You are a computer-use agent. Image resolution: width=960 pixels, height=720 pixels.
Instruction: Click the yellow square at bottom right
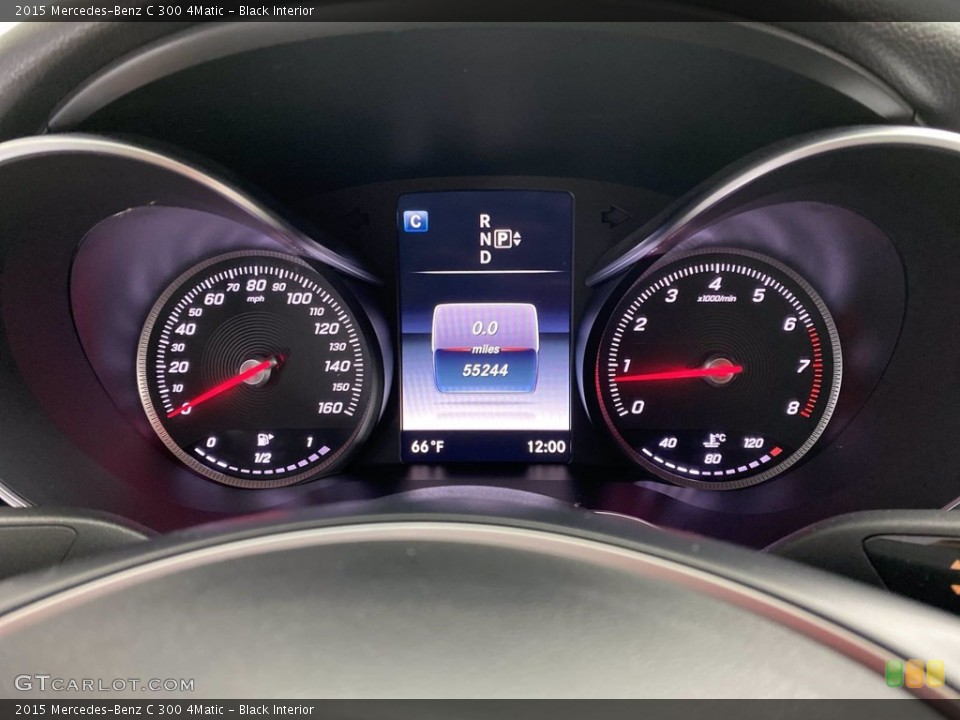pyautogui.click(x=935, y=673)
